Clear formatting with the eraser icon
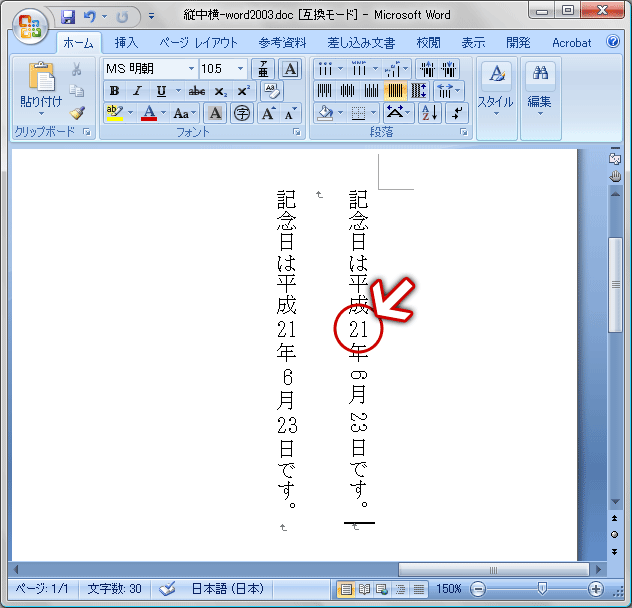The width and height of the screenshot is (632, 608). point(272,91)
